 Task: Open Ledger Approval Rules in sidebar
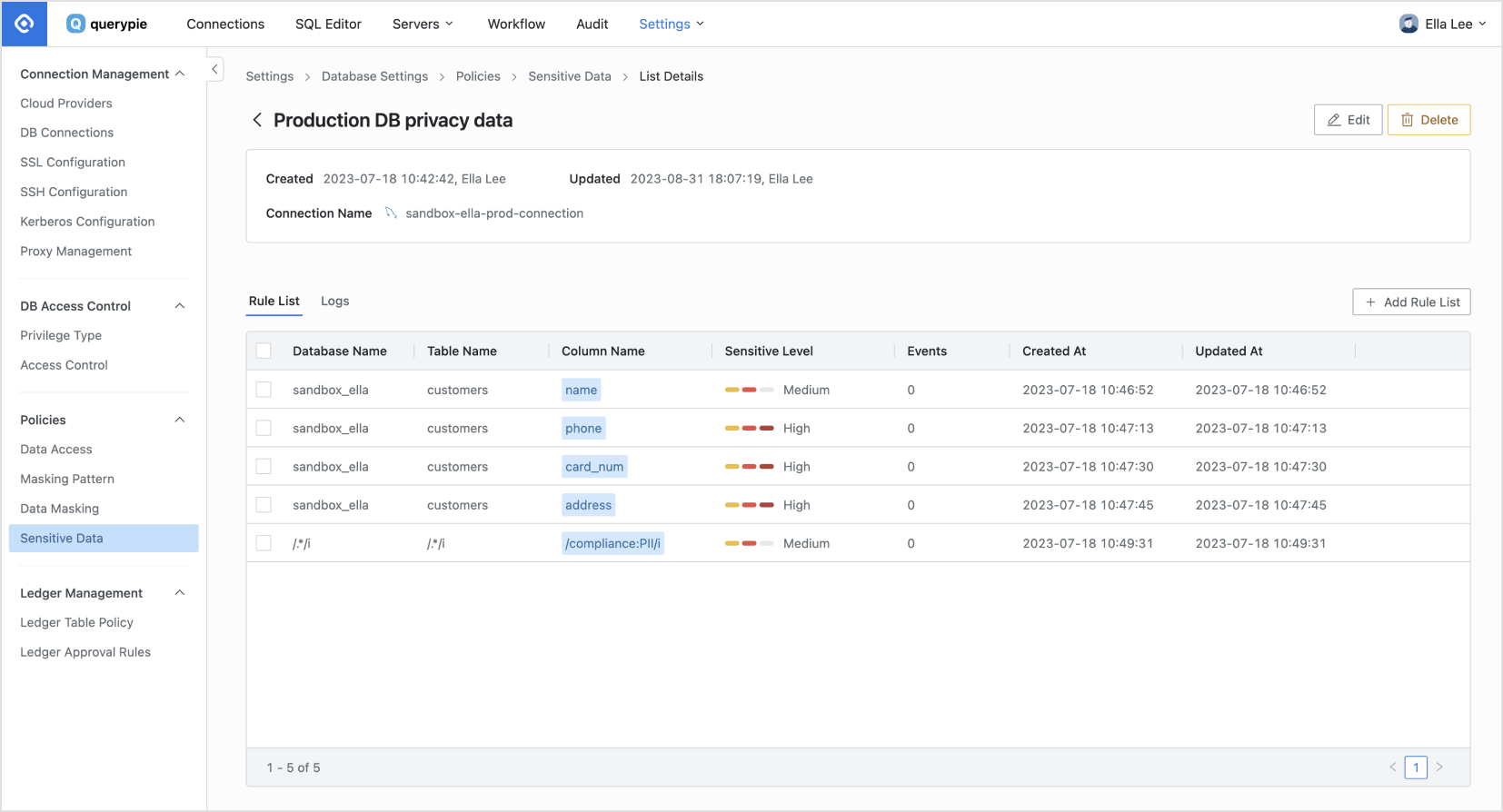coord(85,652)
